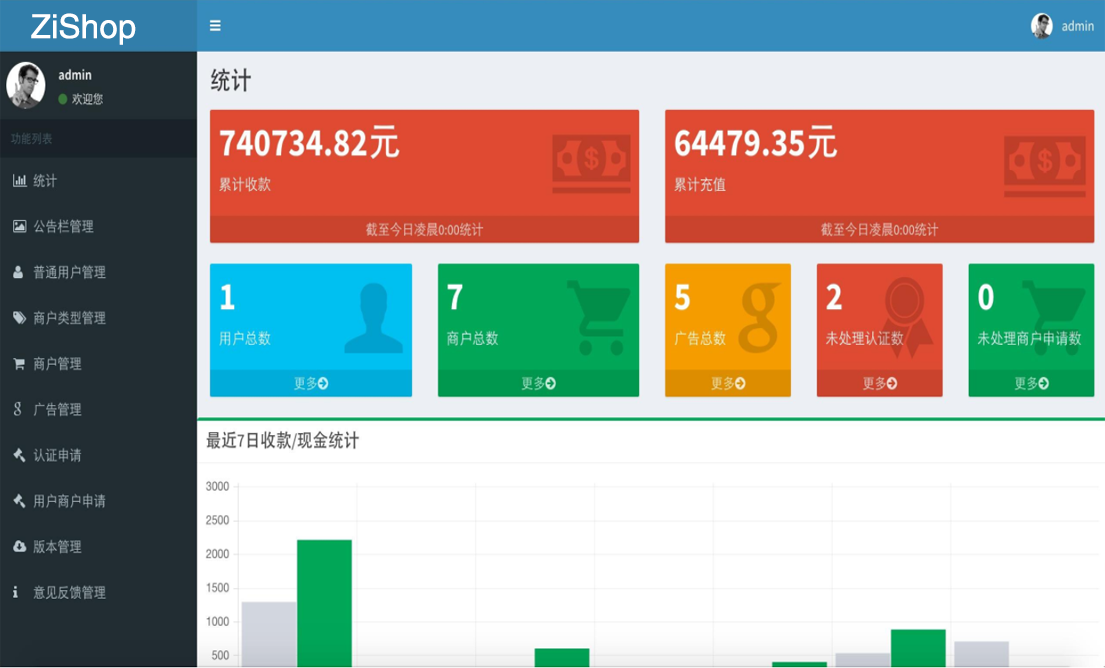Click the 累计收款 label
Screen dimensions: 1105x668
point(245,185)
